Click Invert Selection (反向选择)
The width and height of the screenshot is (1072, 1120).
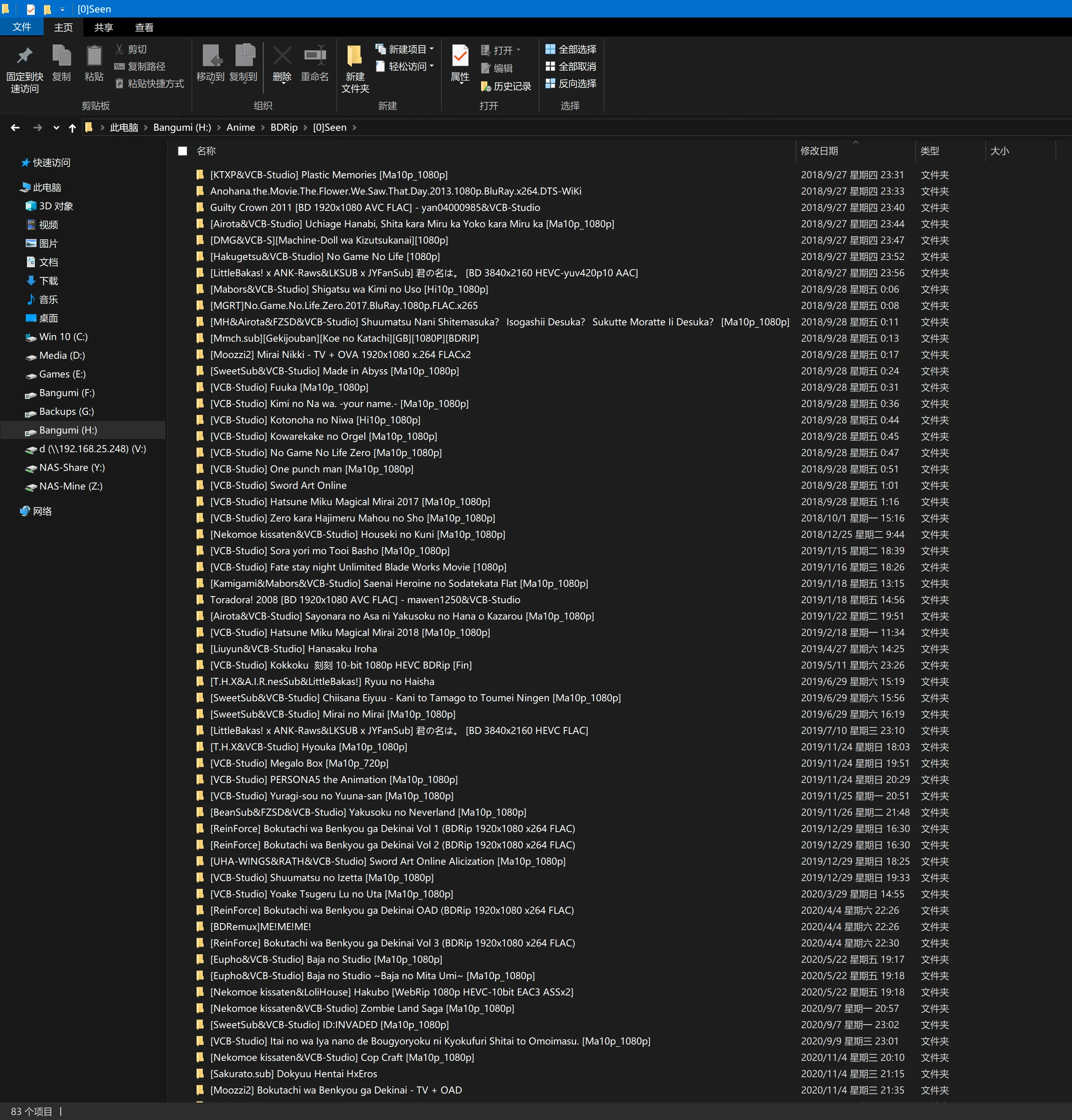tap(570, 84)
